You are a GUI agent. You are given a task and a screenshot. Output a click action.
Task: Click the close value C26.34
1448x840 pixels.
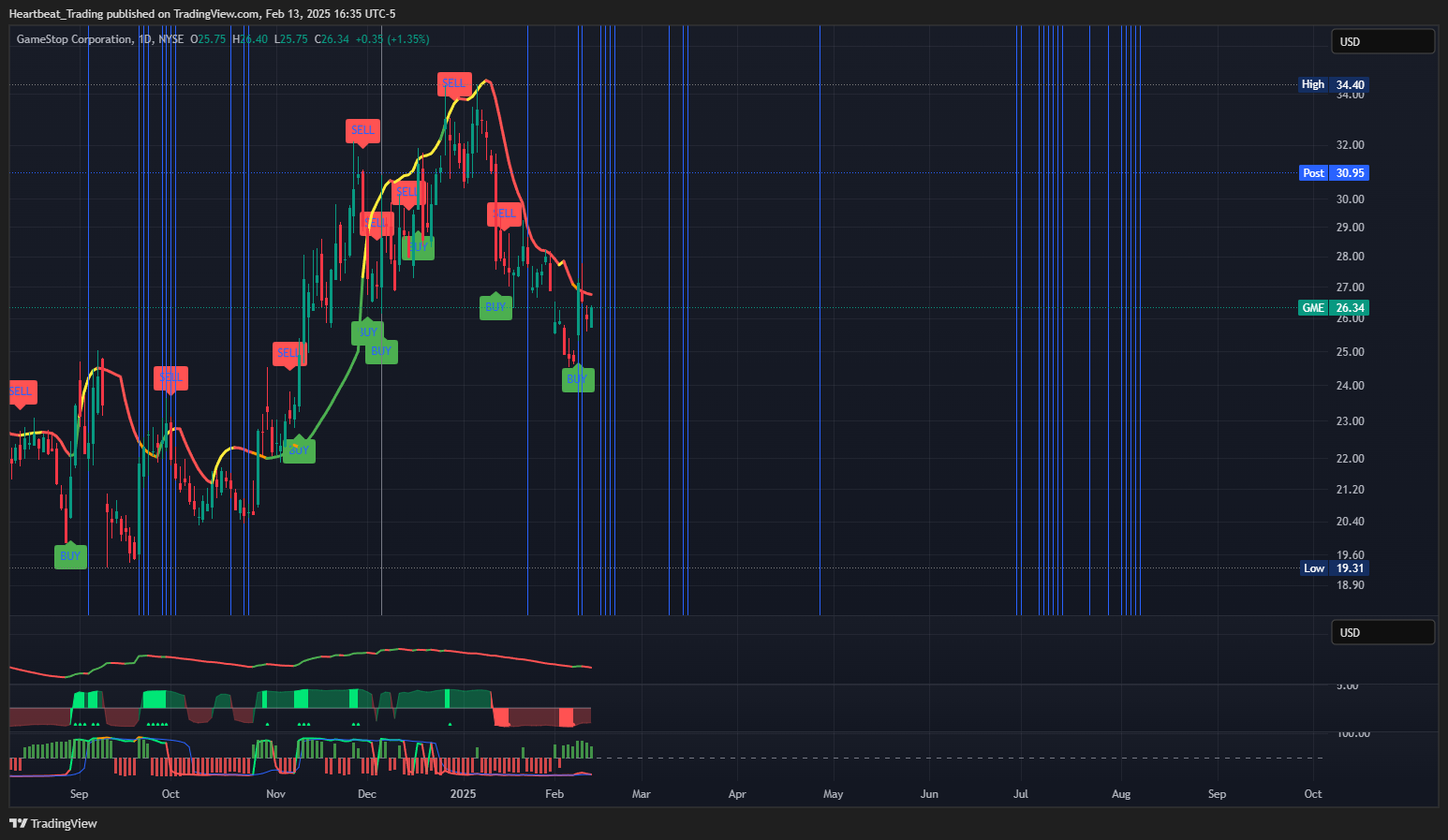coord(332,39)
